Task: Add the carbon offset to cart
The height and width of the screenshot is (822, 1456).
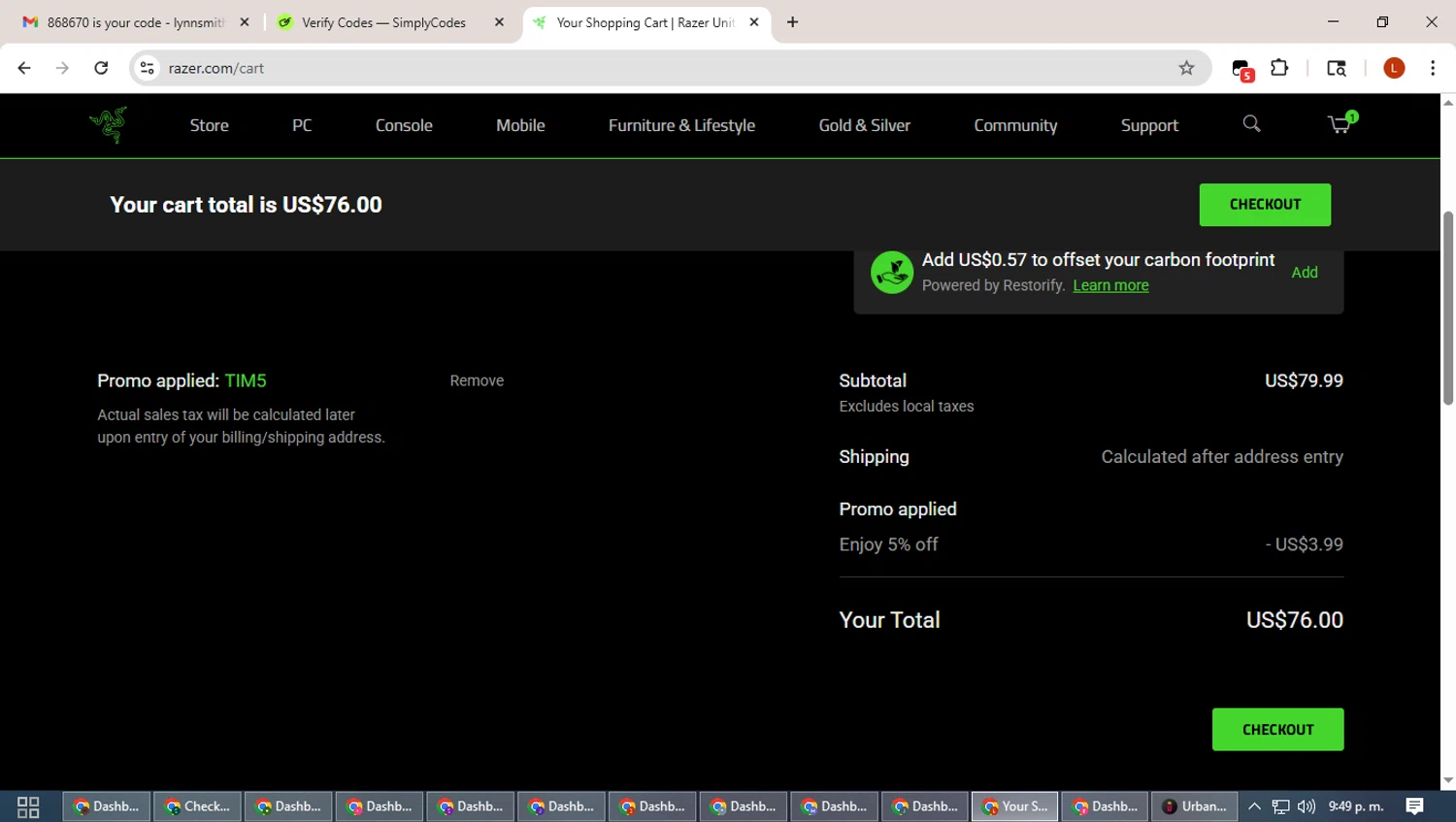Action: pos(1305,273)
